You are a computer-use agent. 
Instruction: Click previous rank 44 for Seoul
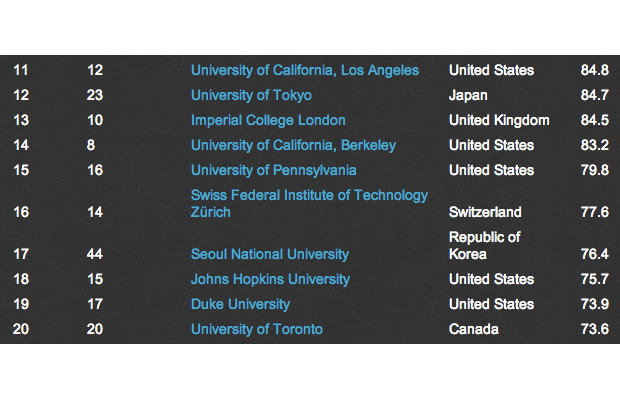95,254
